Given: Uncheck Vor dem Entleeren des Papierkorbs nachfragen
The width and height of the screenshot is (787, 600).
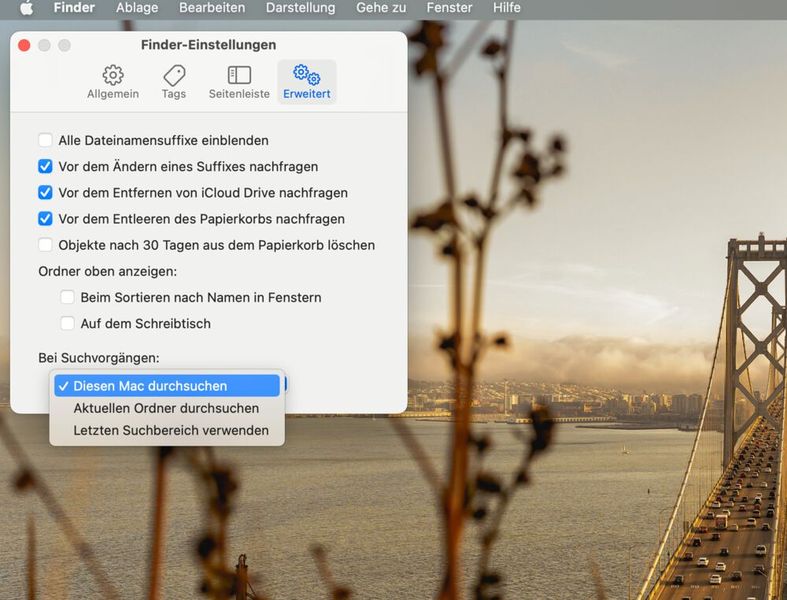Looking at the screenshot, I should [45, 218].
